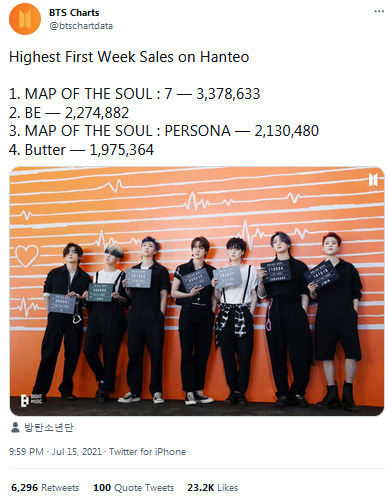
Task: Open the 9:59 PM Jul 15, 2021 timestamp
Action: [55, 452]
